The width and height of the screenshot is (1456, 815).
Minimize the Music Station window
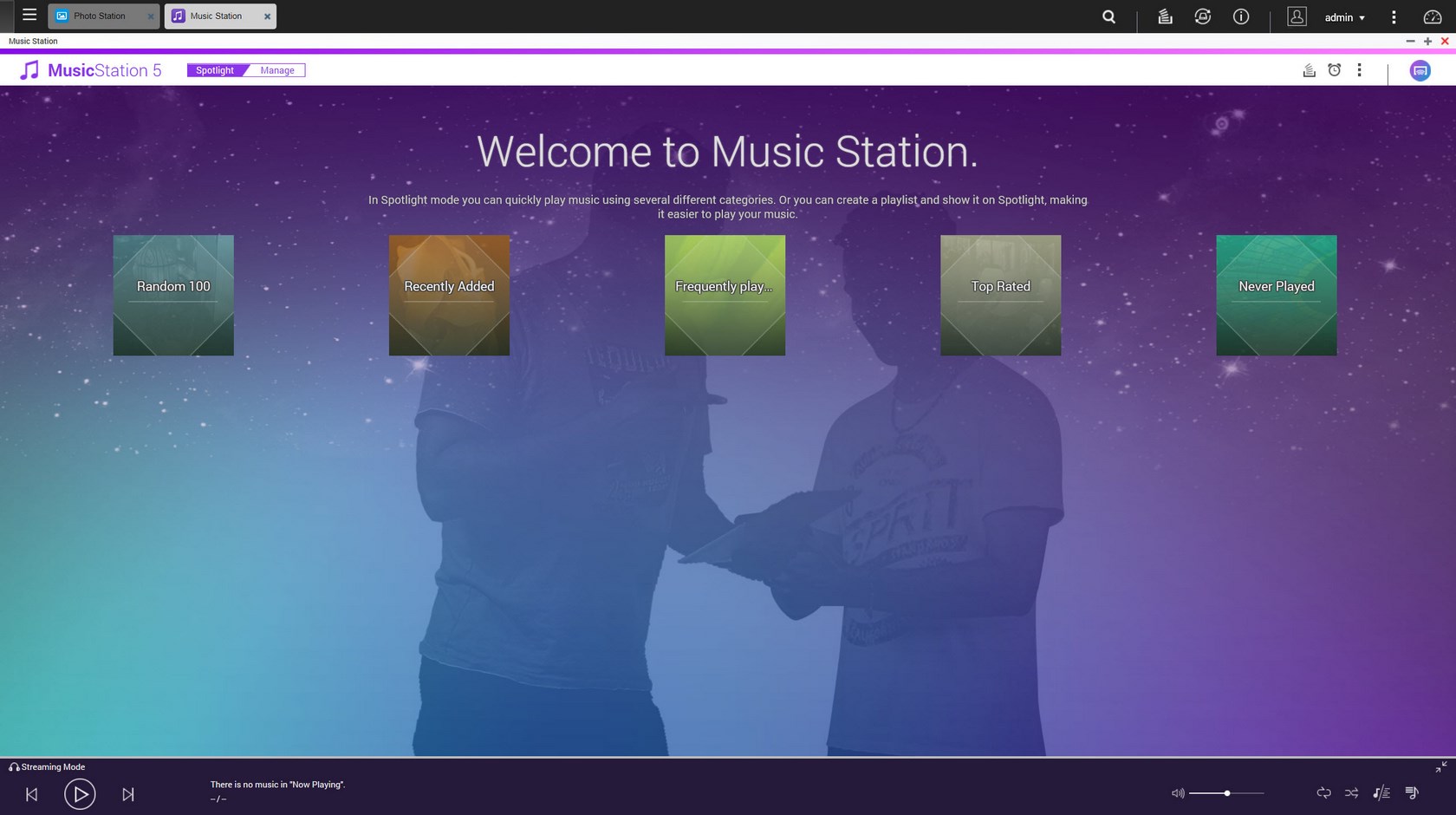pos(1410,41)
